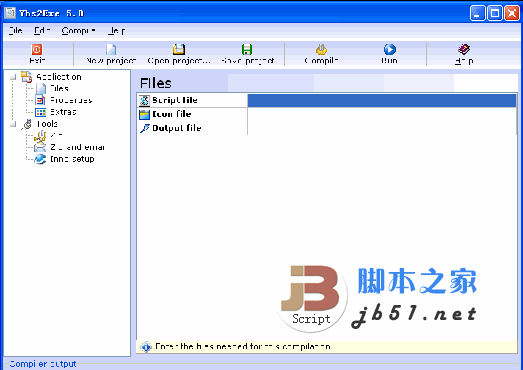Click the Inno setup globe icon
This screenshot has width=523, height=370.
40,159
